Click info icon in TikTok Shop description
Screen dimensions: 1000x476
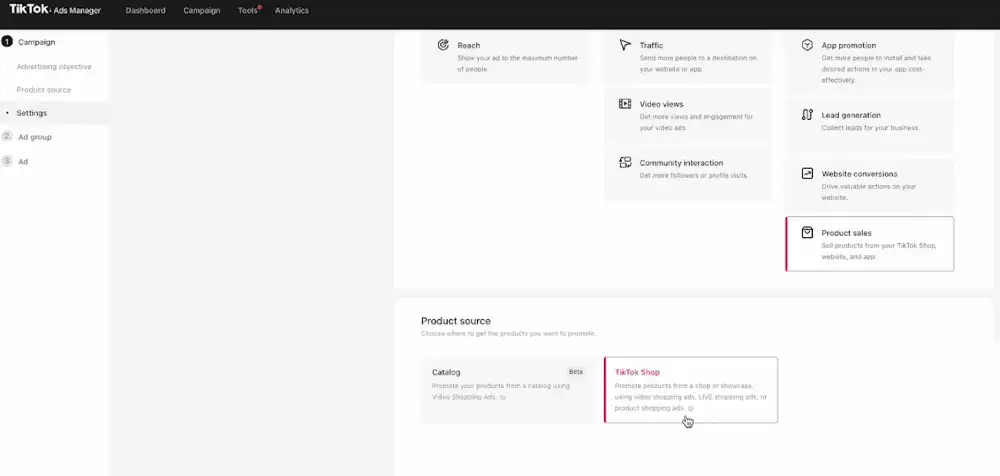tap(691, 408)
